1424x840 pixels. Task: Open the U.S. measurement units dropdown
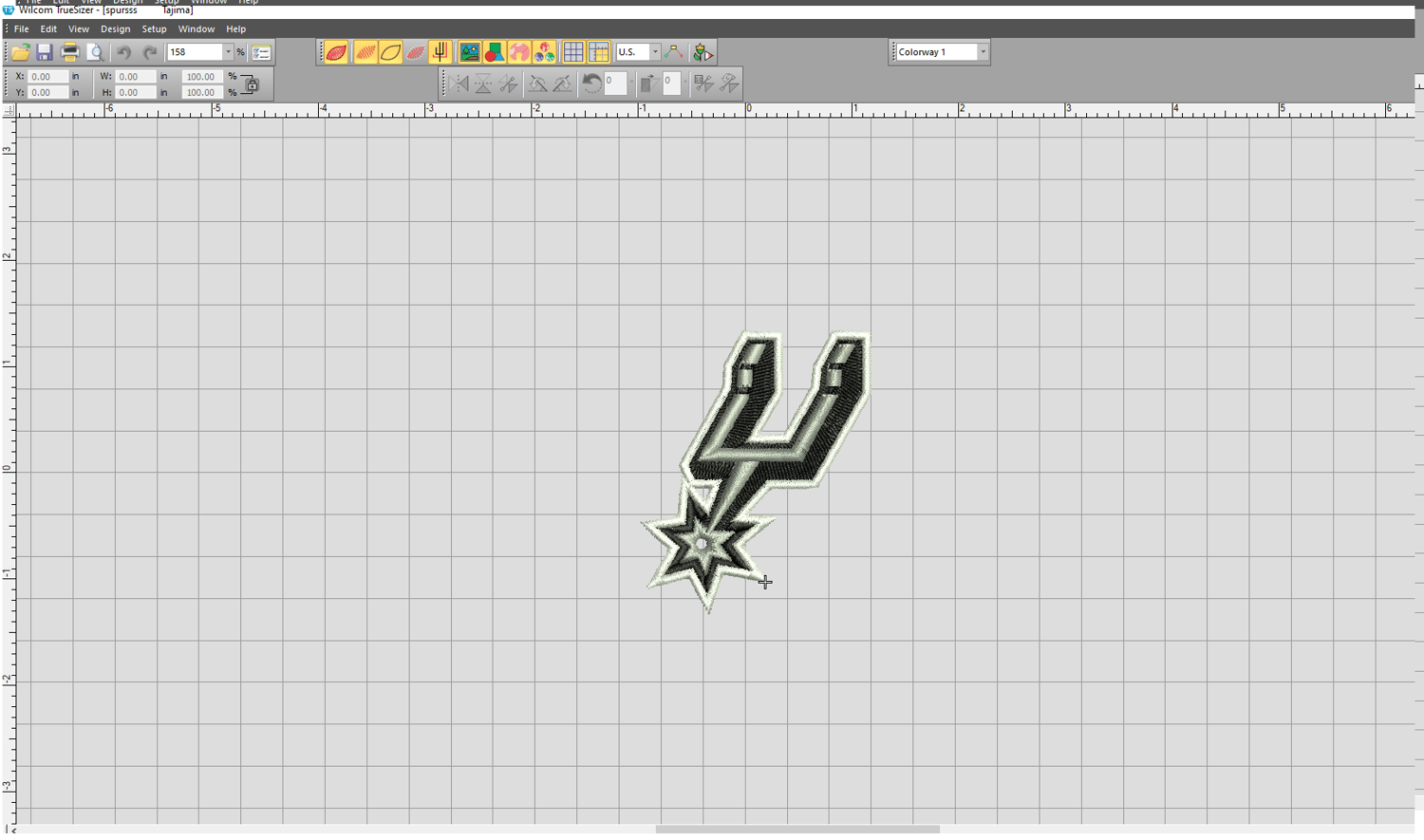(655, 52)
